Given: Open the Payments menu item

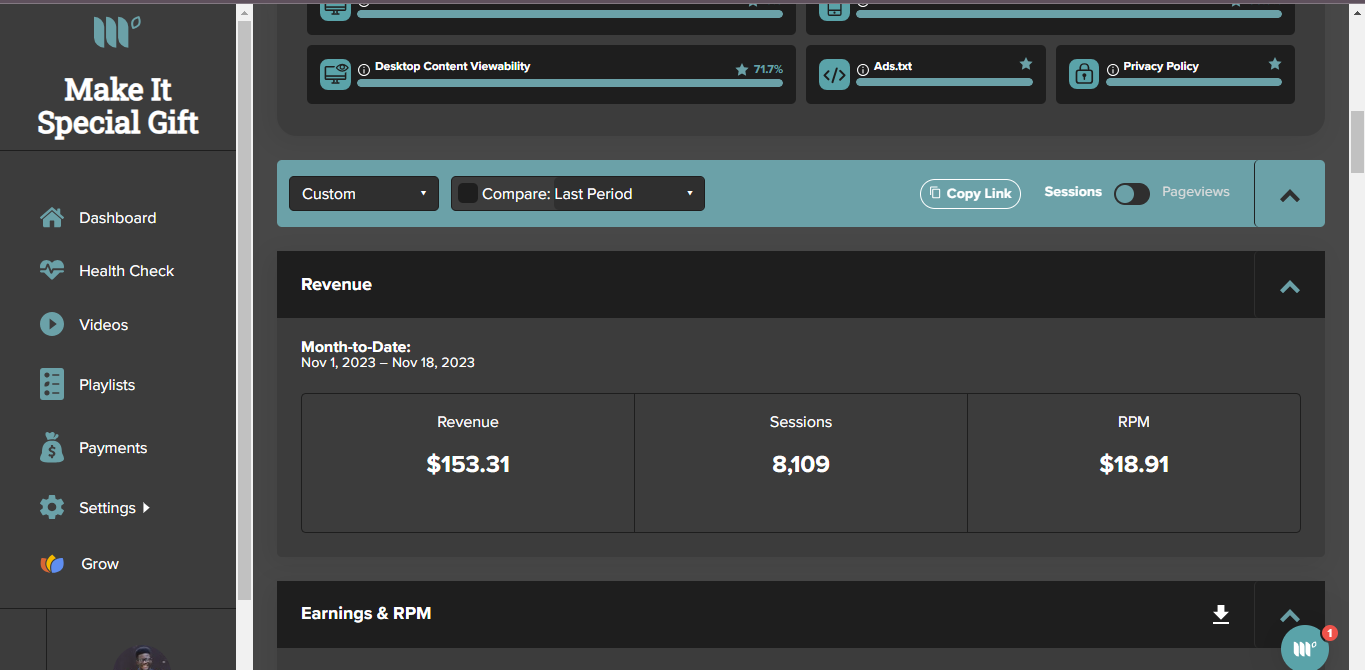Looking at the screenshot, I should point(113,448).
